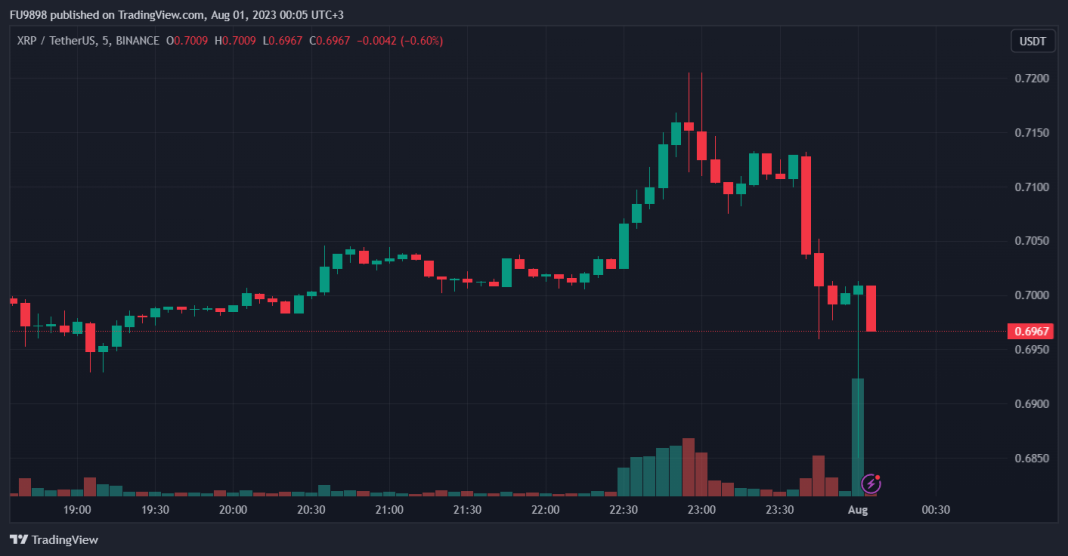The image size is (1068, 556).
Task: Select the 23:00 time axis label
Action: pyautogui.click(x=701, y=509)
